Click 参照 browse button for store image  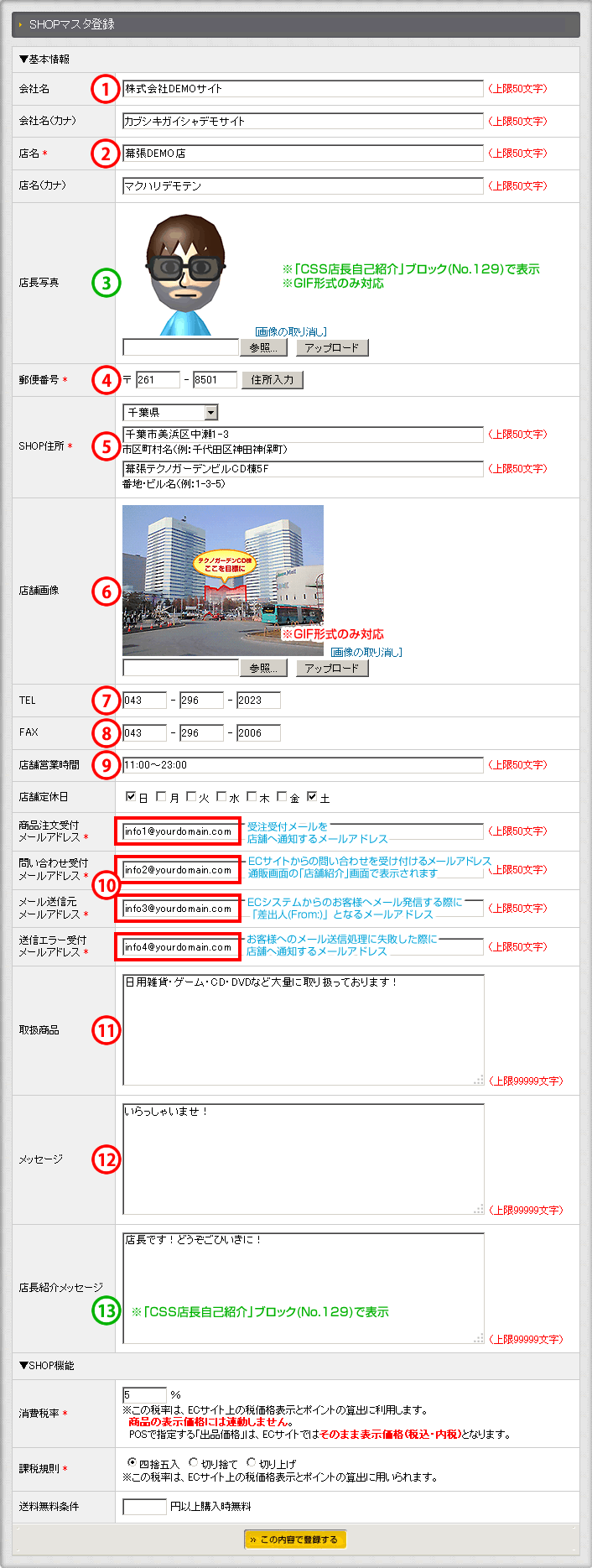(x=263, y=668)
